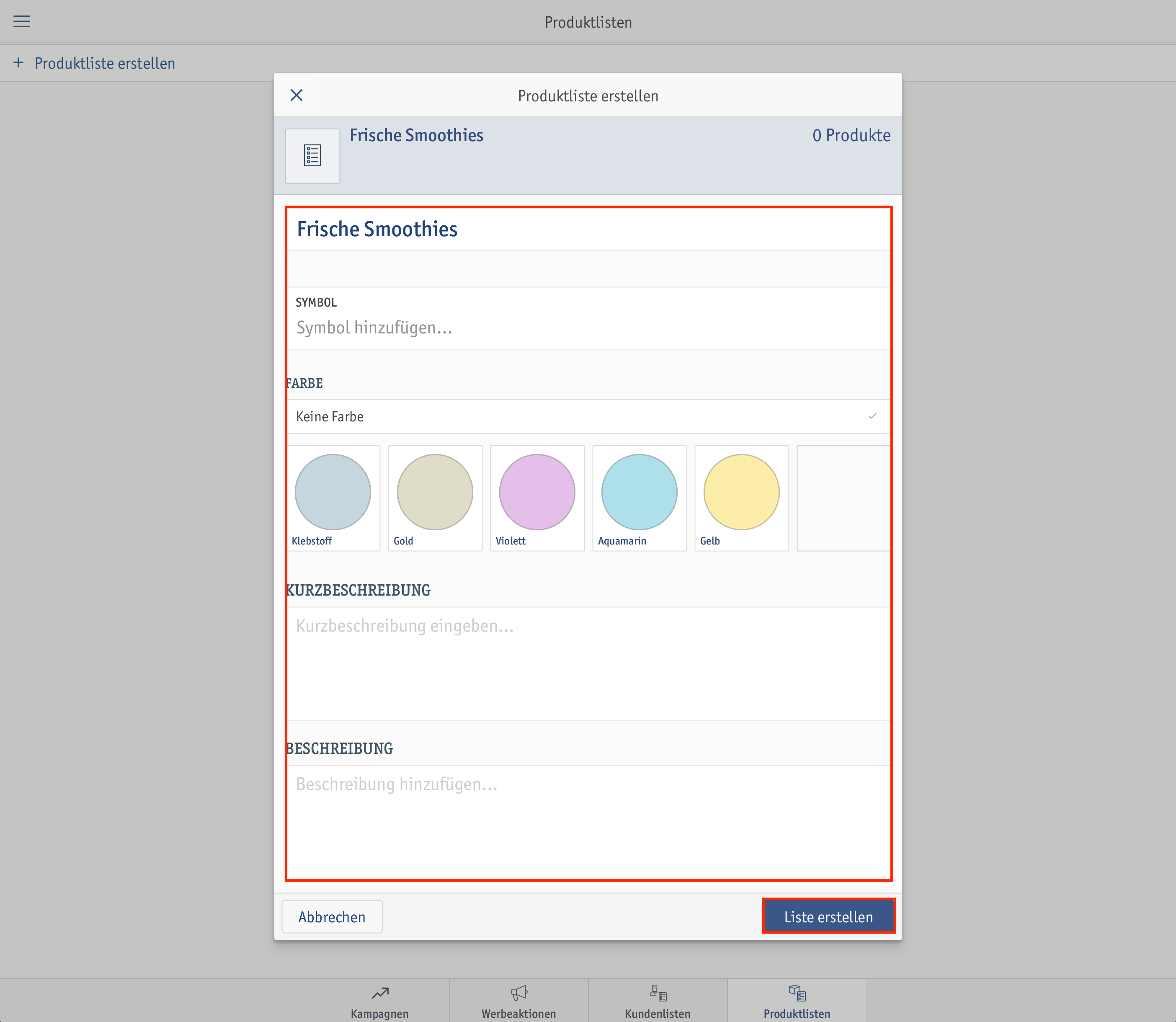Select the Violett color swatch

[537, 498]
